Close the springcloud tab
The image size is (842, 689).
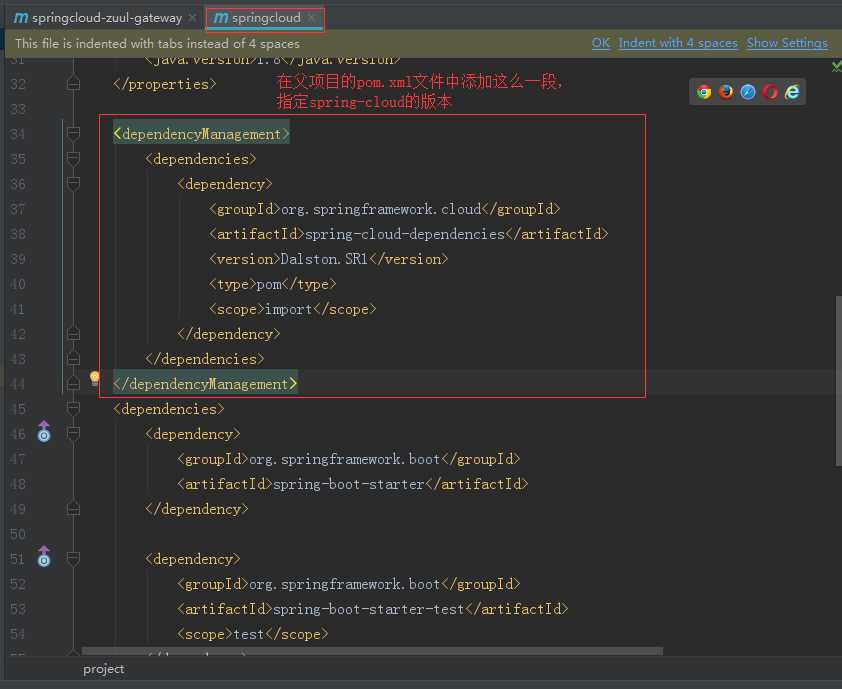[311, 18]
